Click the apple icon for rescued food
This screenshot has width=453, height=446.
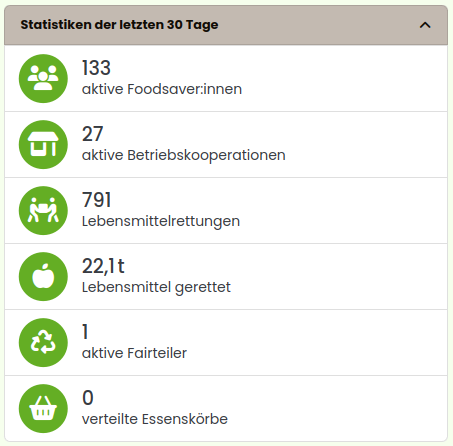point(43,277)
